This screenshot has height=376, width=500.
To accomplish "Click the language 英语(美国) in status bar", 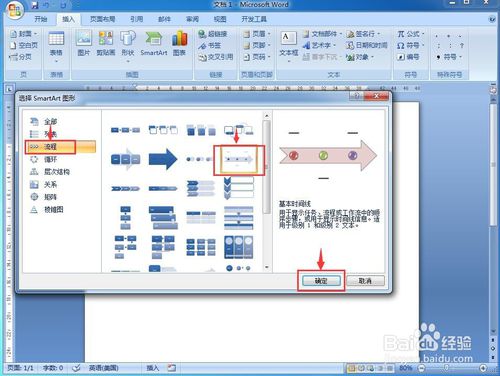I will pos(104,368).
